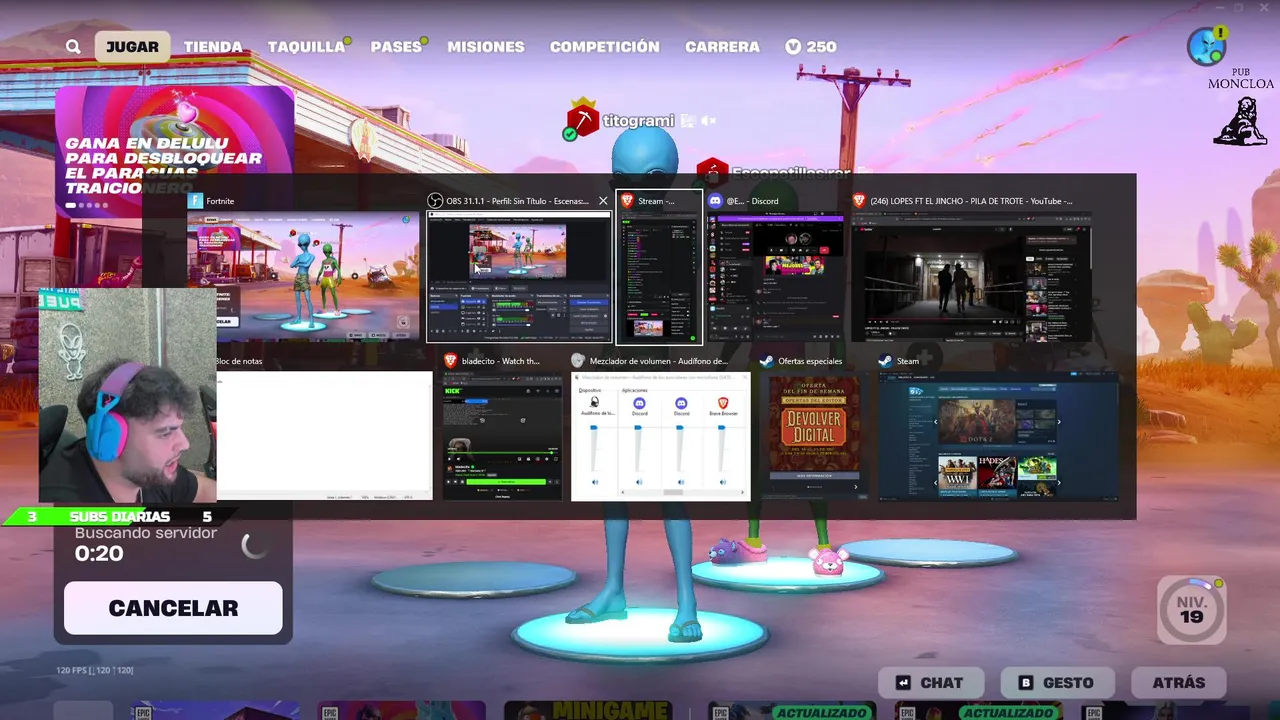Switch to the Steam library window thumbnail
This screenshot has height=720, width=1280.
pyautogui.click(x=998, y=435)
